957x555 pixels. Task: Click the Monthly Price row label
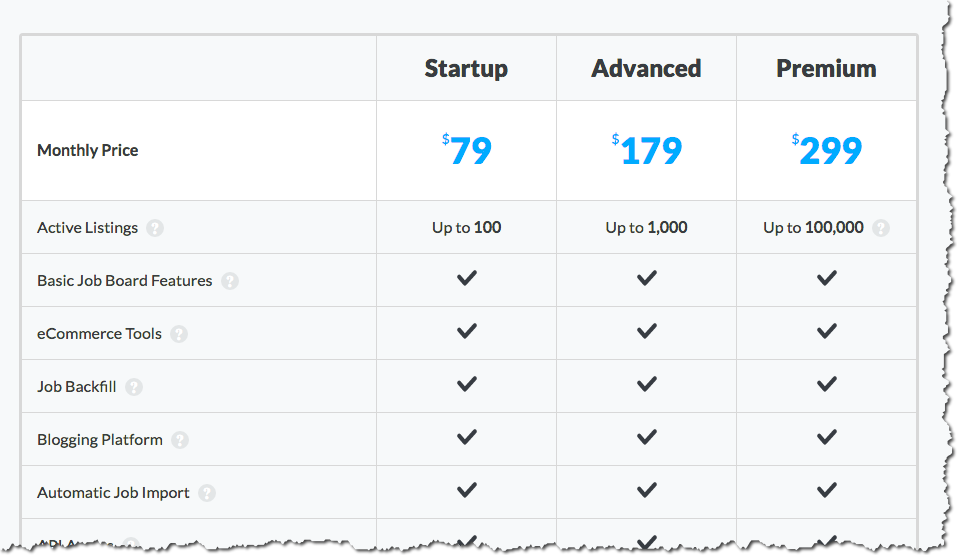tap(88, 150)
